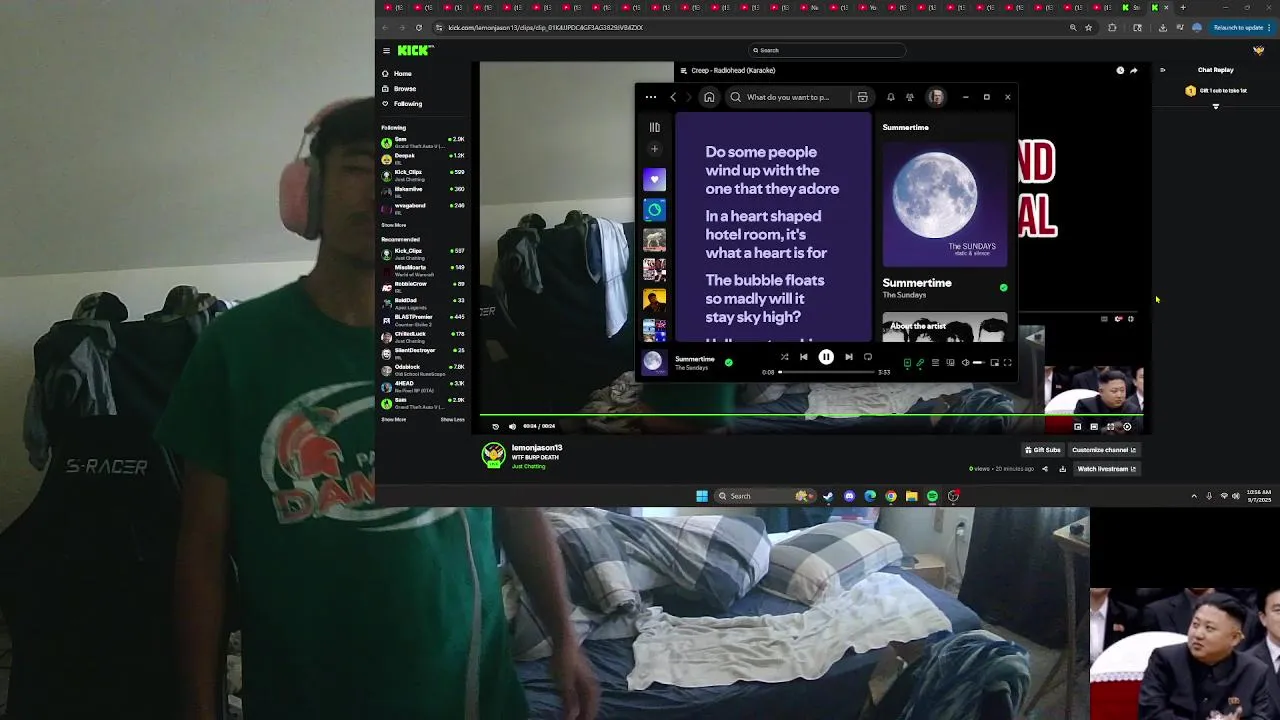Image resolution: width=1280 pixels, height=720 pixels.
Task: Open Odablock in Recommended list
Action: click(x=423, y=369)
